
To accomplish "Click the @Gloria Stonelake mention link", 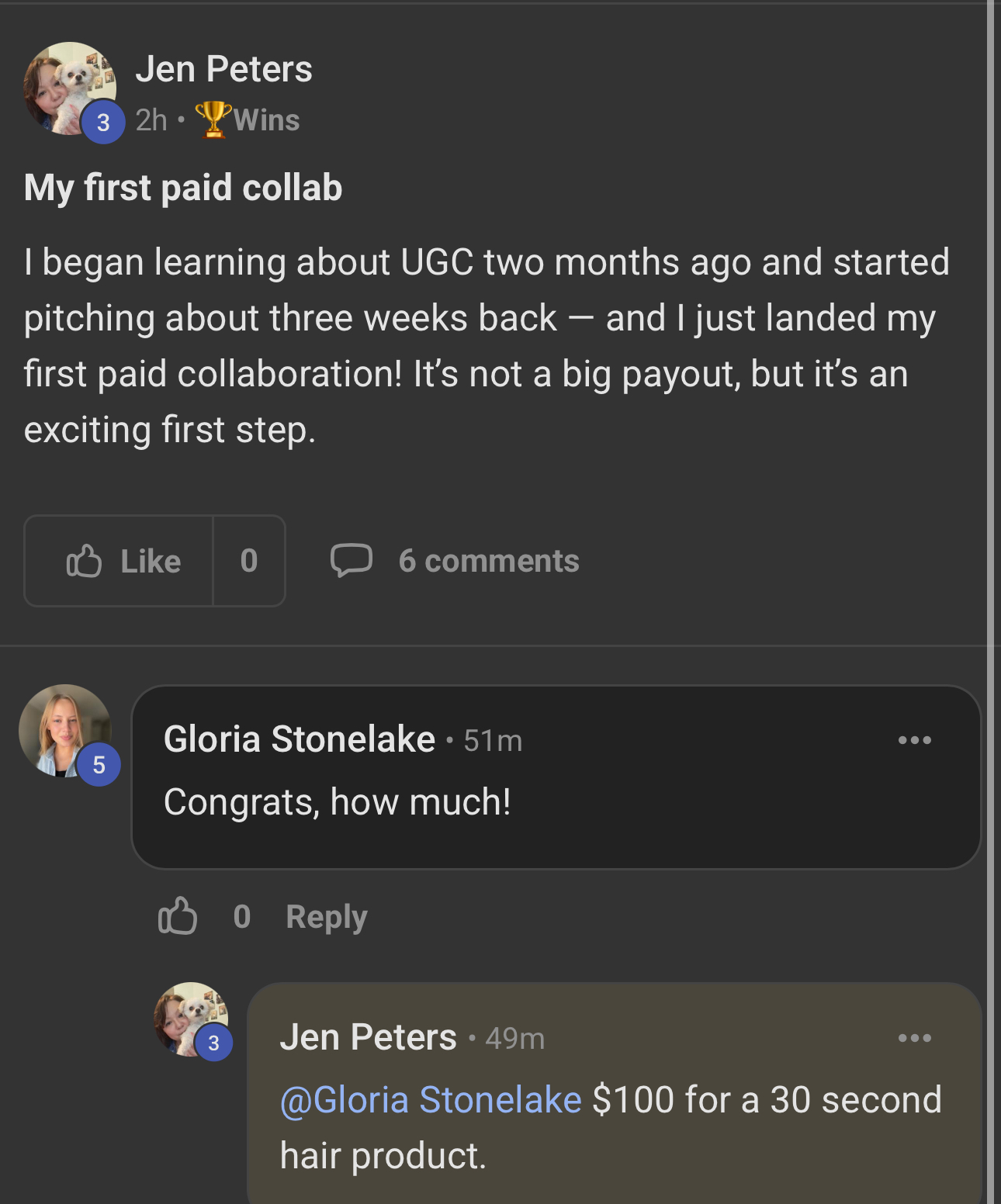I will click(x=430, y=1100).
